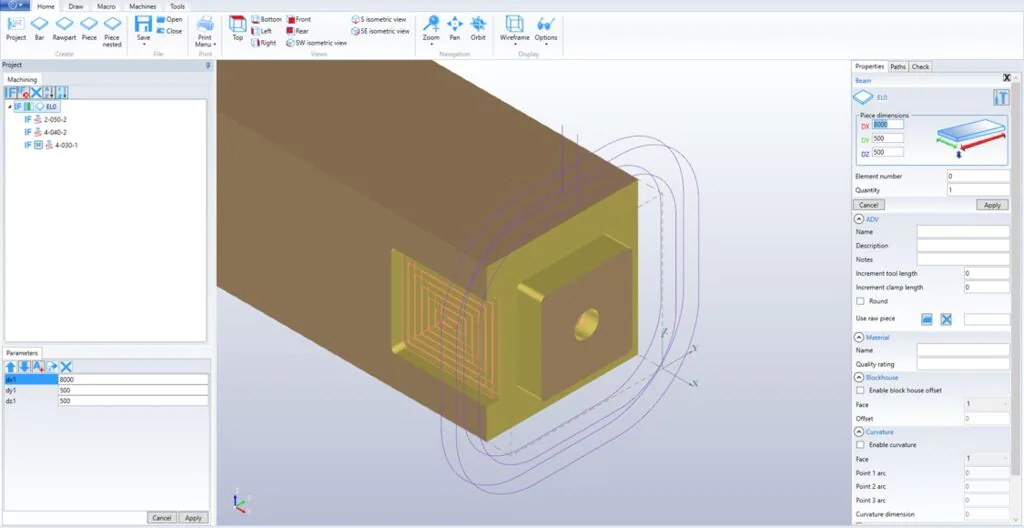Image resolution: width=1024 pixels, height=528 pixels.
Task: Click the Piece nested icon
Action: pyautogui.click(x=112, y=28)
